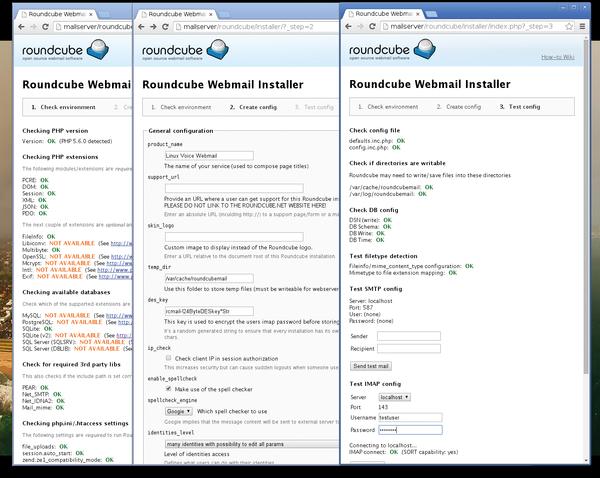Click the product_name field Linux Voice Webmail
Viewport: 600px width, 478px height.
tap(209, 155)
